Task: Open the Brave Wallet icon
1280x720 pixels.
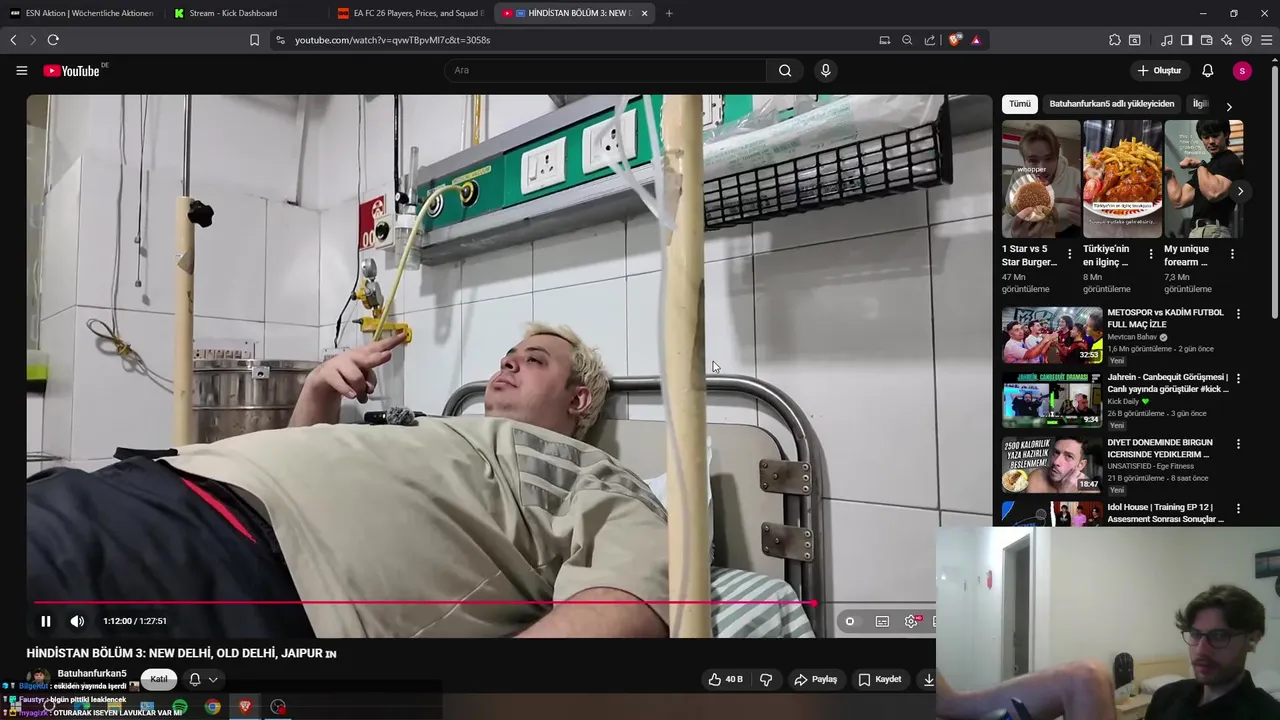Action: pos(1206,40)
